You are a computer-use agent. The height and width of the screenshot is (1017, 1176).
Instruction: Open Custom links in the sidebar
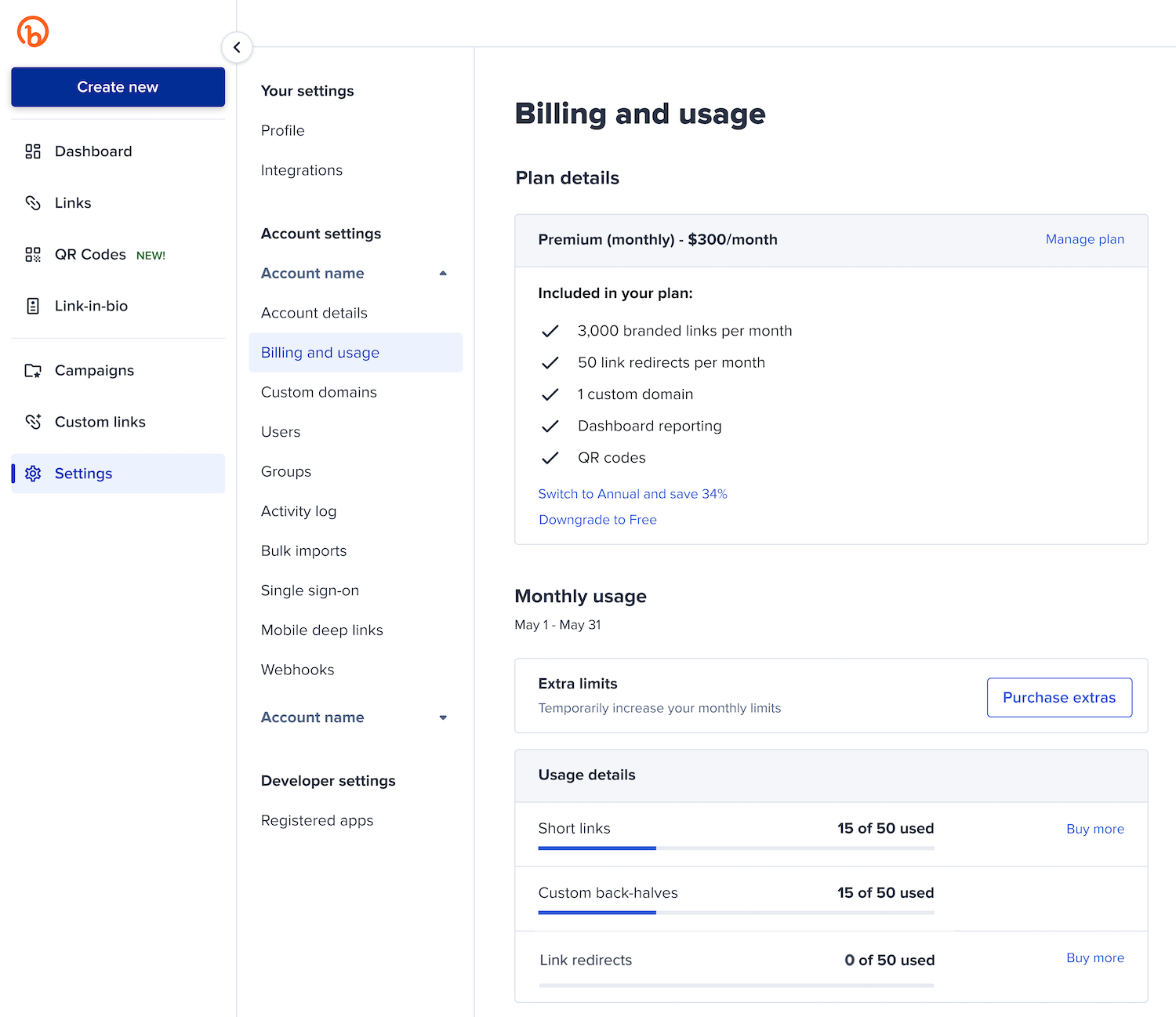(x=118, y=422)
